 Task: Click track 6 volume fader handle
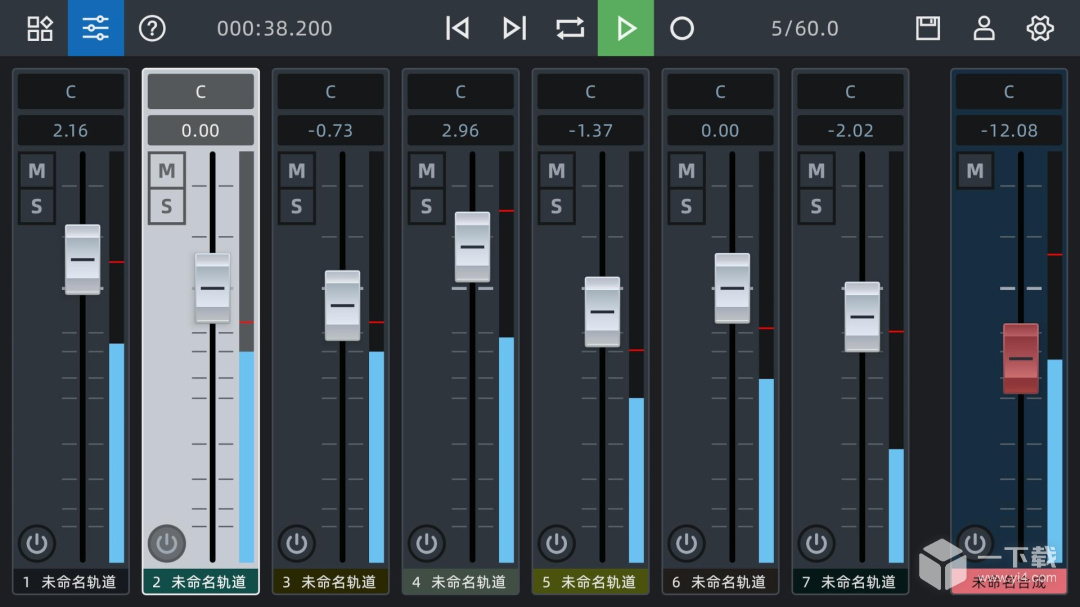(732, 288)
